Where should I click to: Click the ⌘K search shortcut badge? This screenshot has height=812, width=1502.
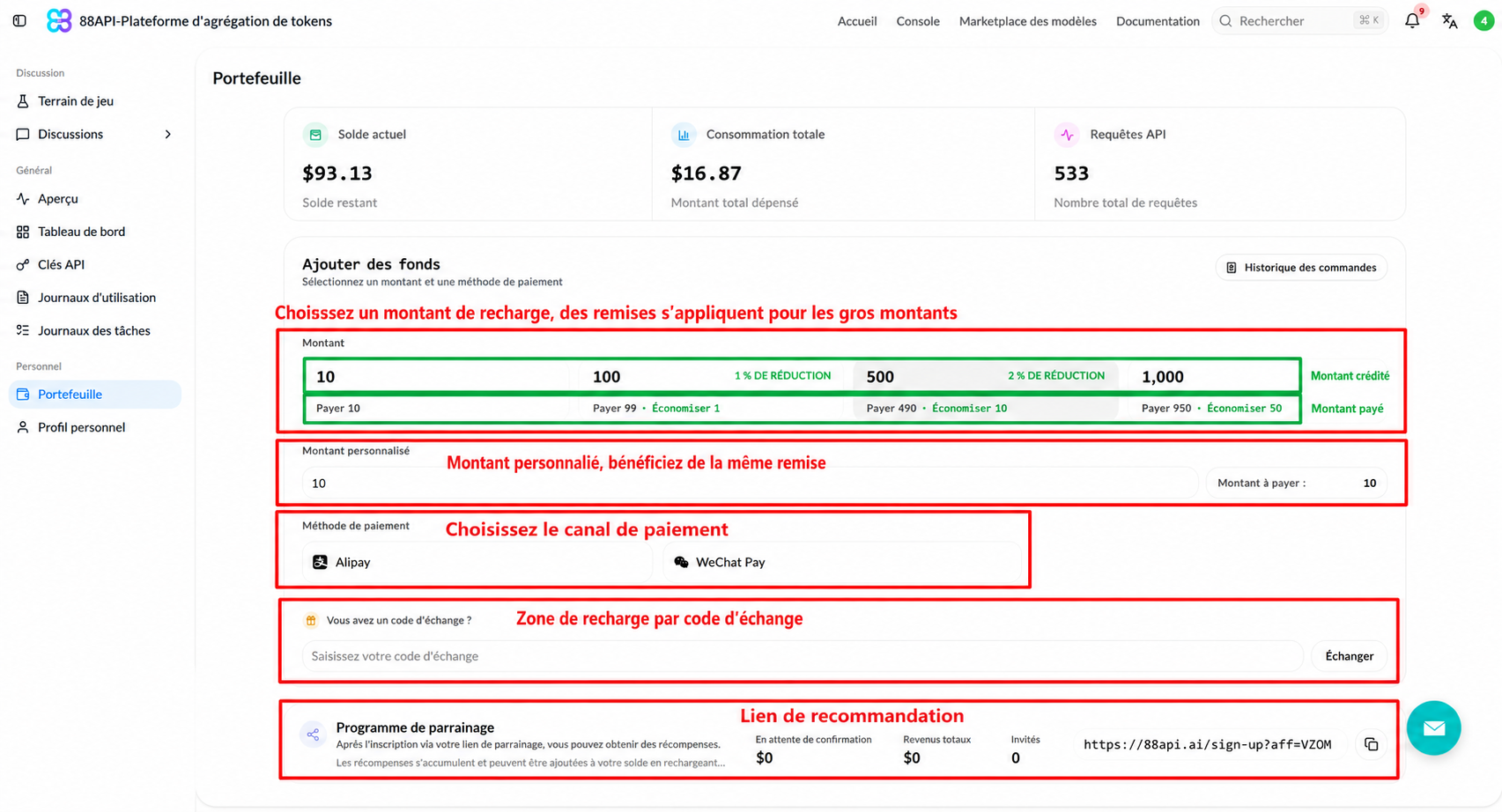click(1369, 20)
